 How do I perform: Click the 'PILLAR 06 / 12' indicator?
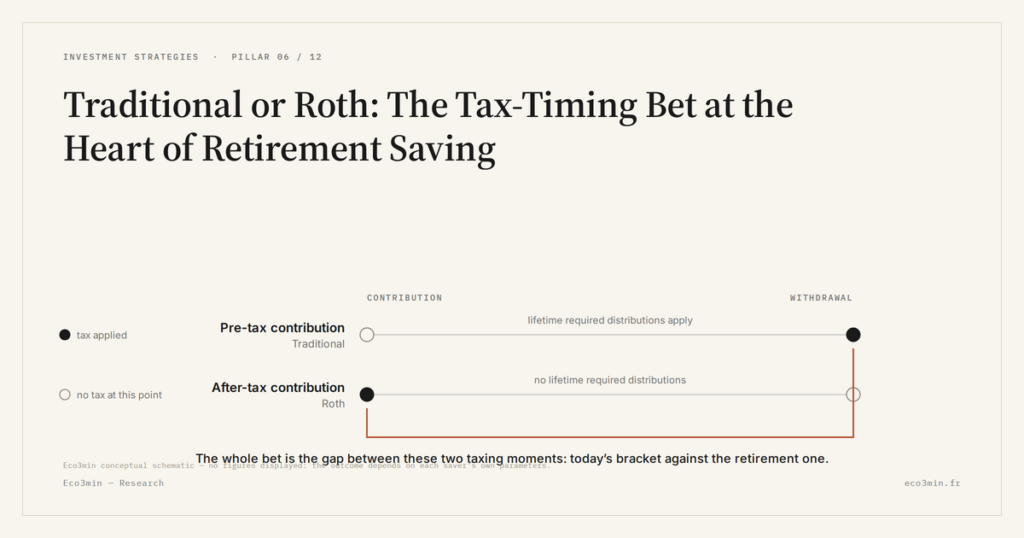point(276,57)
